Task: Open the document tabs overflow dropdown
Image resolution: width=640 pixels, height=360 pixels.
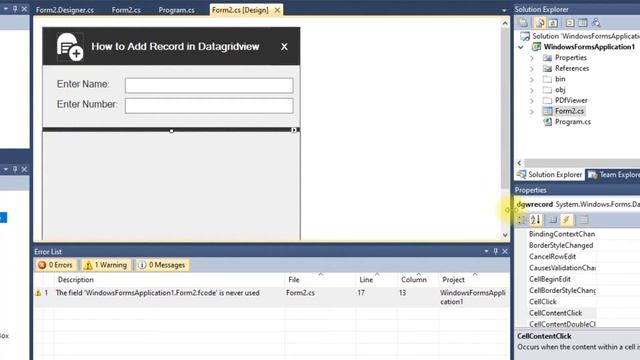Action: coord(504,10)
